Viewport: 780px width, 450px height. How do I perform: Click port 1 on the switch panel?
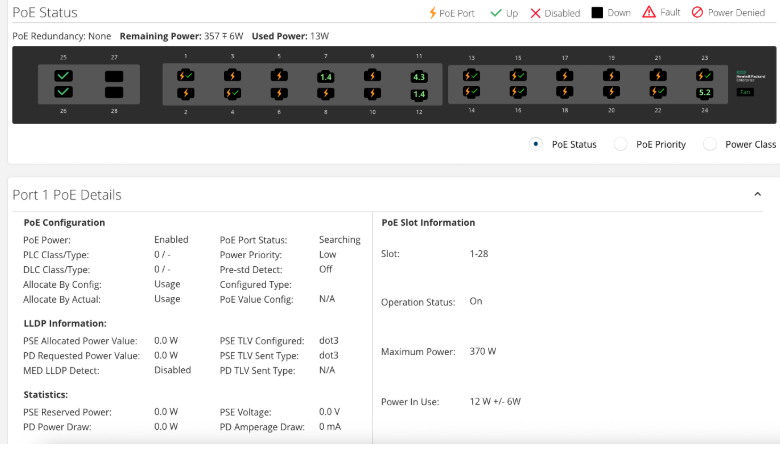click(x=185, y=75)
